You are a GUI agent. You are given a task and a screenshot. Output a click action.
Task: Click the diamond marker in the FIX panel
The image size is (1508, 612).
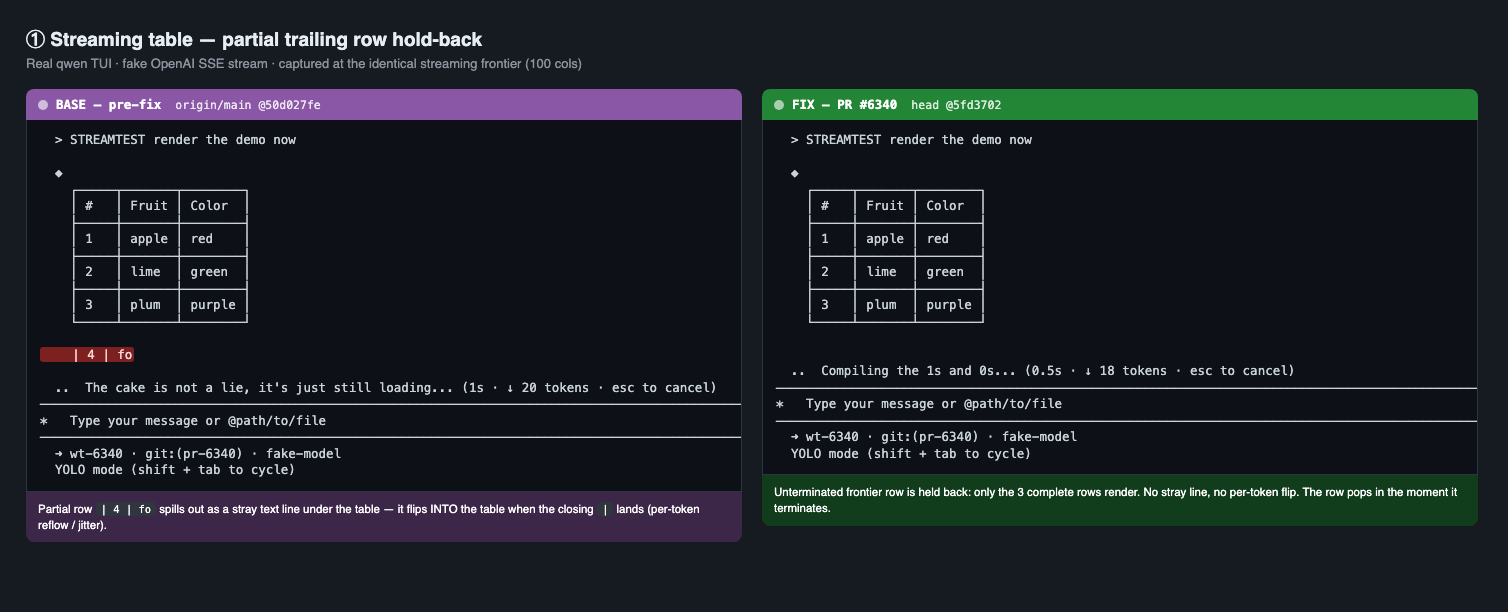click(795, 173)
